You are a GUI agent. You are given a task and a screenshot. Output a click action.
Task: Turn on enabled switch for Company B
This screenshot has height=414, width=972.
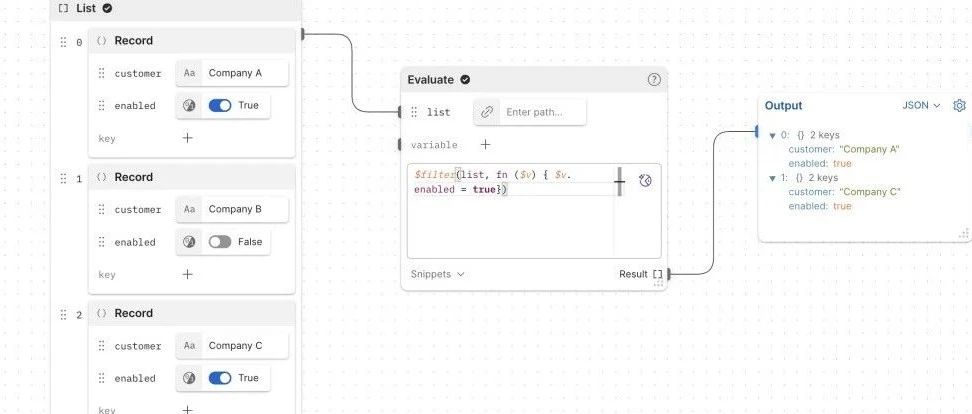point(219,242)
